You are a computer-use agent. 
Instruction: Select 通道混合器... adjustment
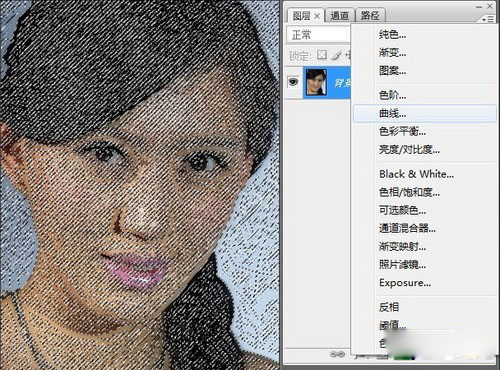407,228
